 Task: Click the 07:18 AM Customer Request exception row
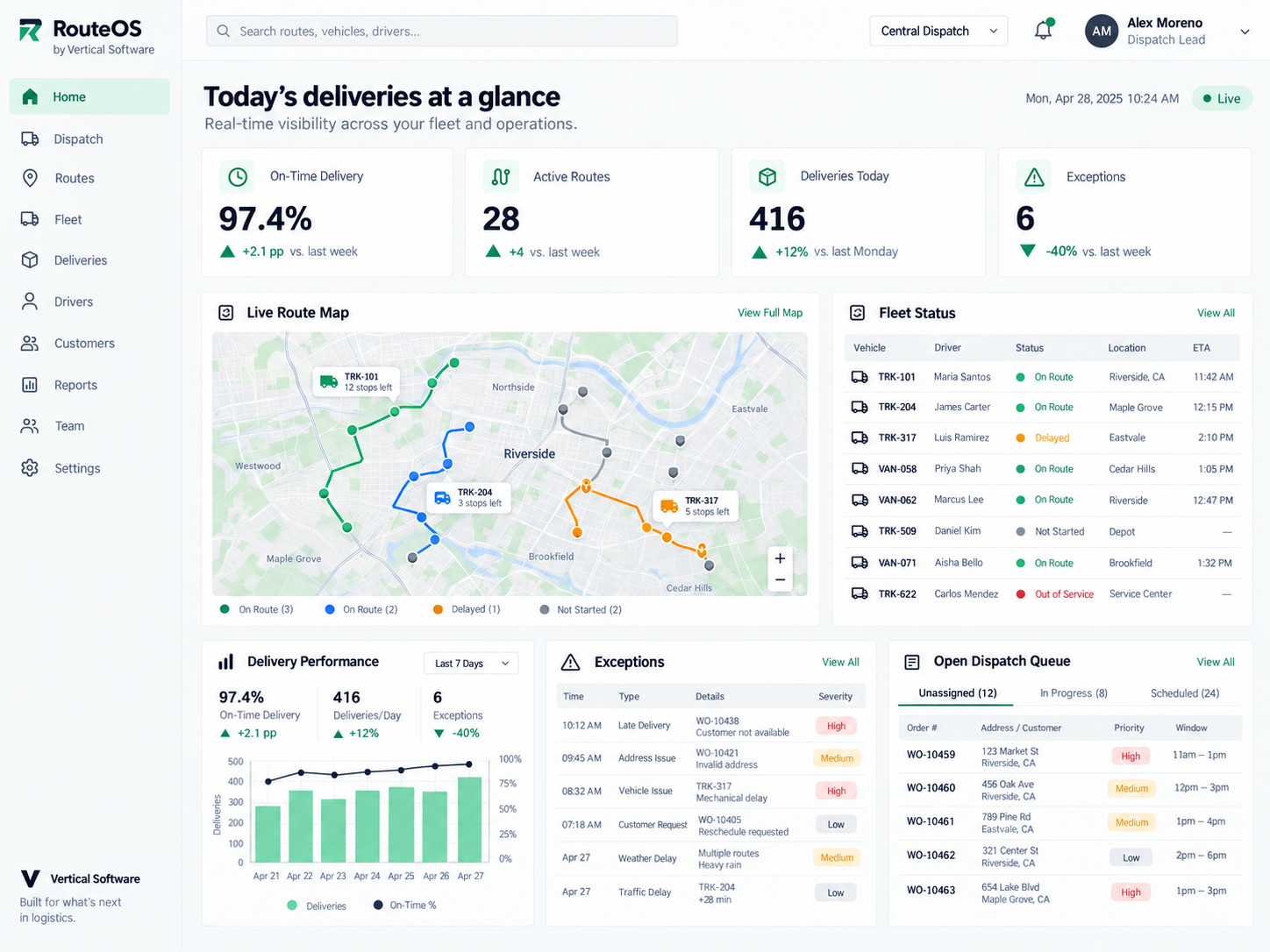pyautogui.click(x=710, y=825)
